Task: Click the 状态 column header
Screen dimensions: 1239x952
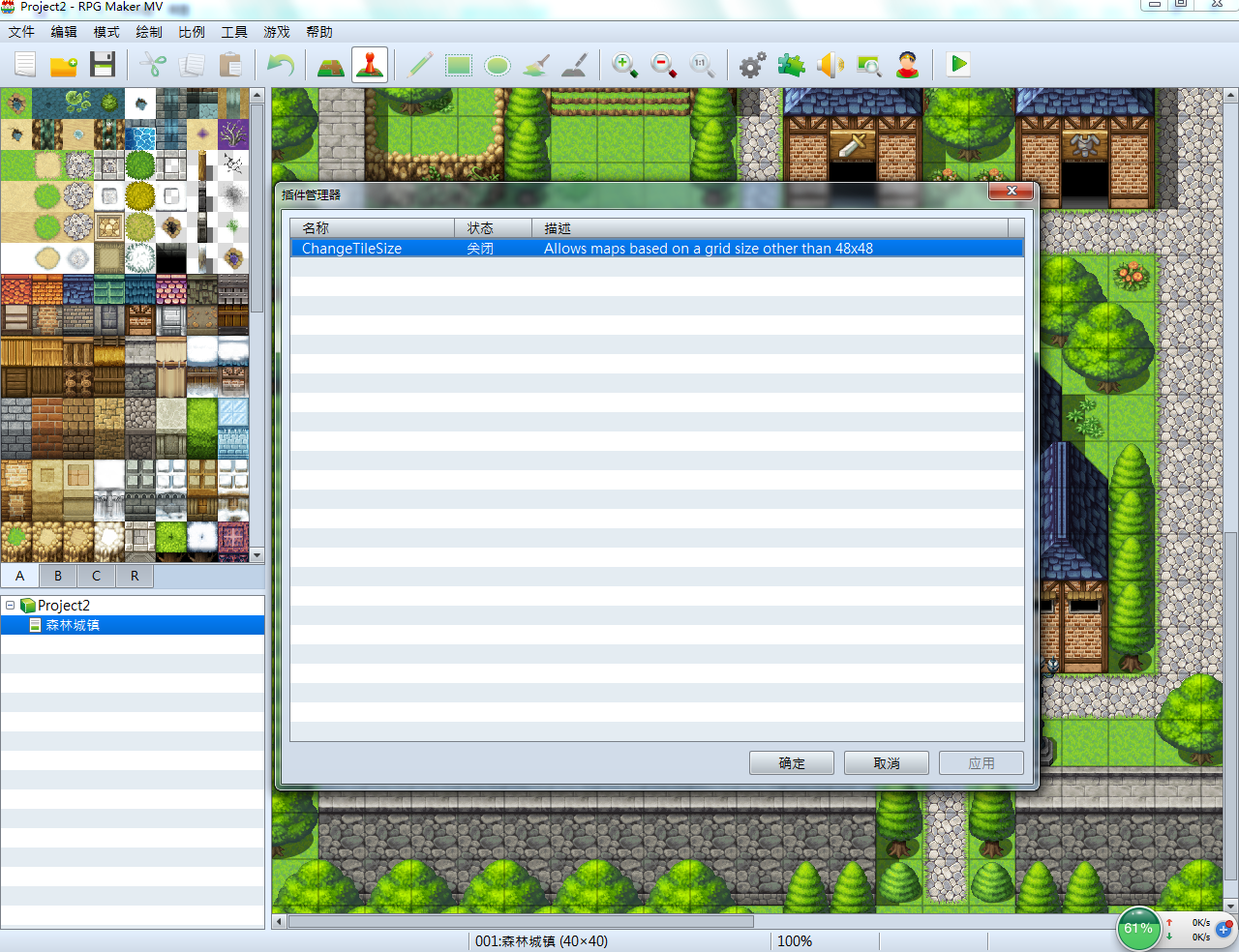Action: pyautogui.click(x=494, y=228)
